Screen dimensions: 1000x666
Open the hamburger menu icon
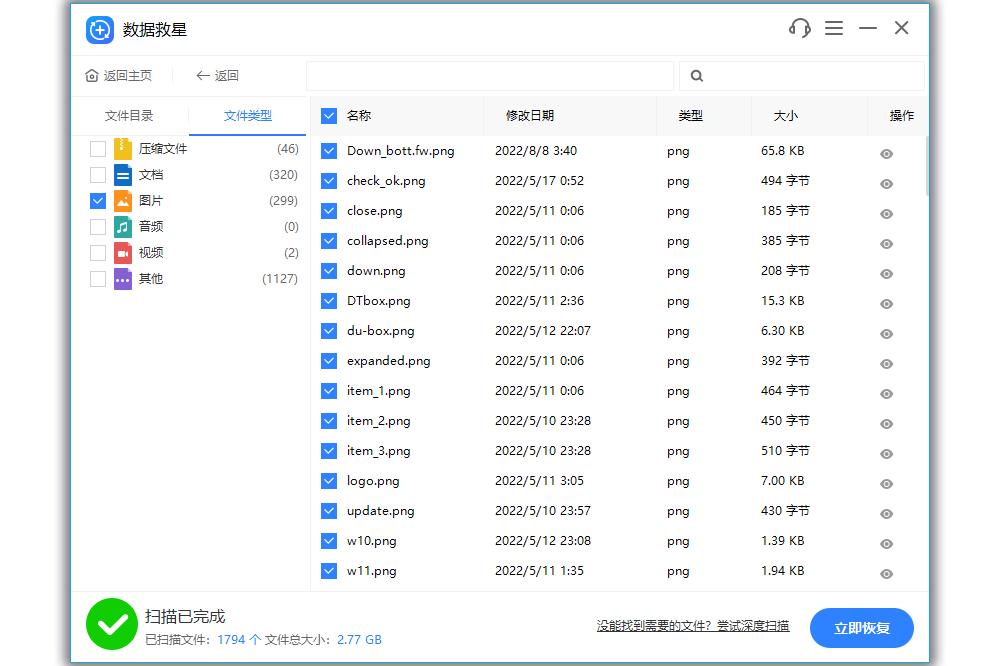(x=834, y=28)
